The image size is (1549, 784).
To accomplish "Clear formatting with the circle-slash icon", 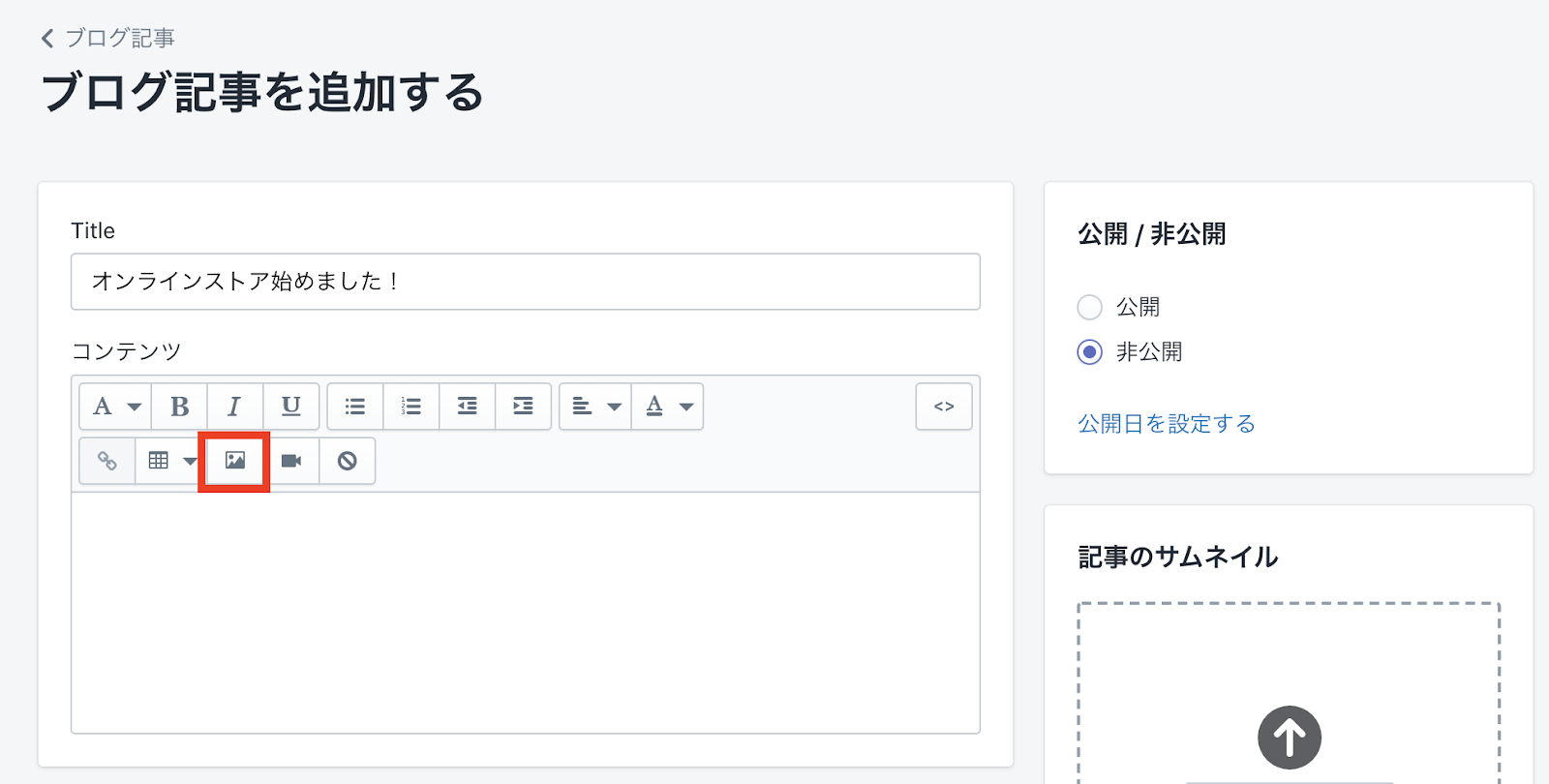I will [x=347, y=461].
